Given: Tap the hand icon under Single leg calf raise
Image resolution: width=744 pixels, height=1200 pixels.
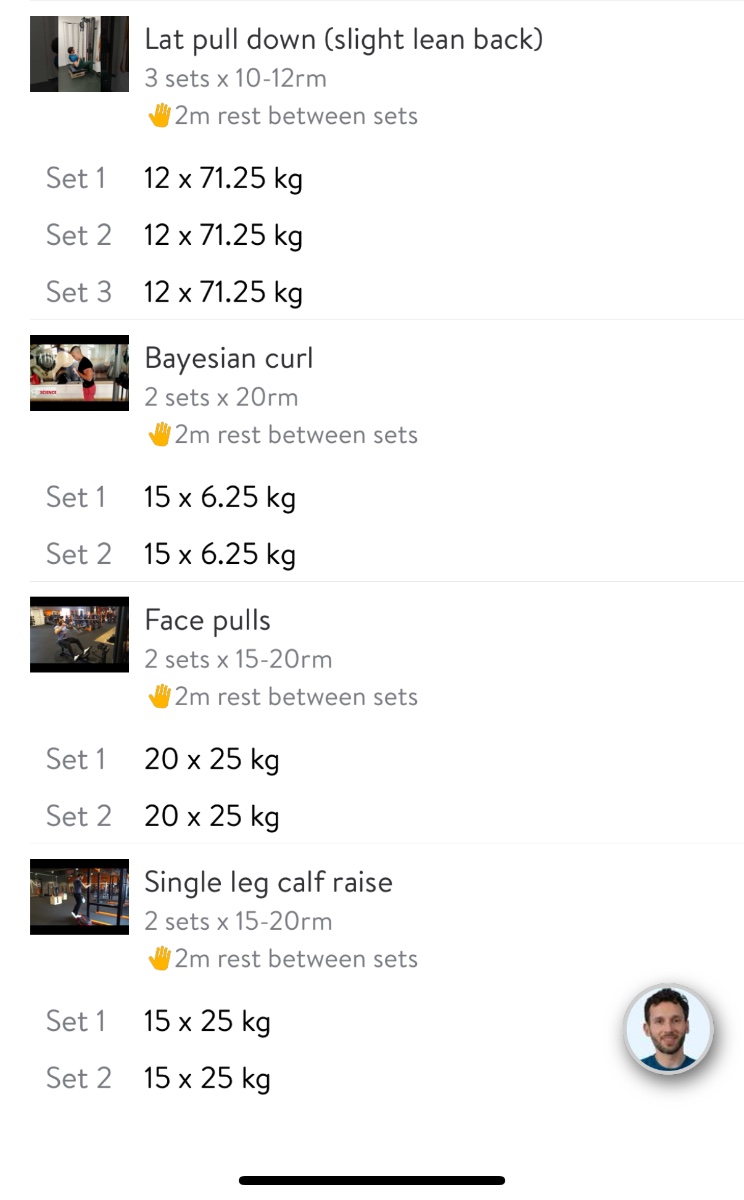Looking at the screenshot, I should click(159, 959).
